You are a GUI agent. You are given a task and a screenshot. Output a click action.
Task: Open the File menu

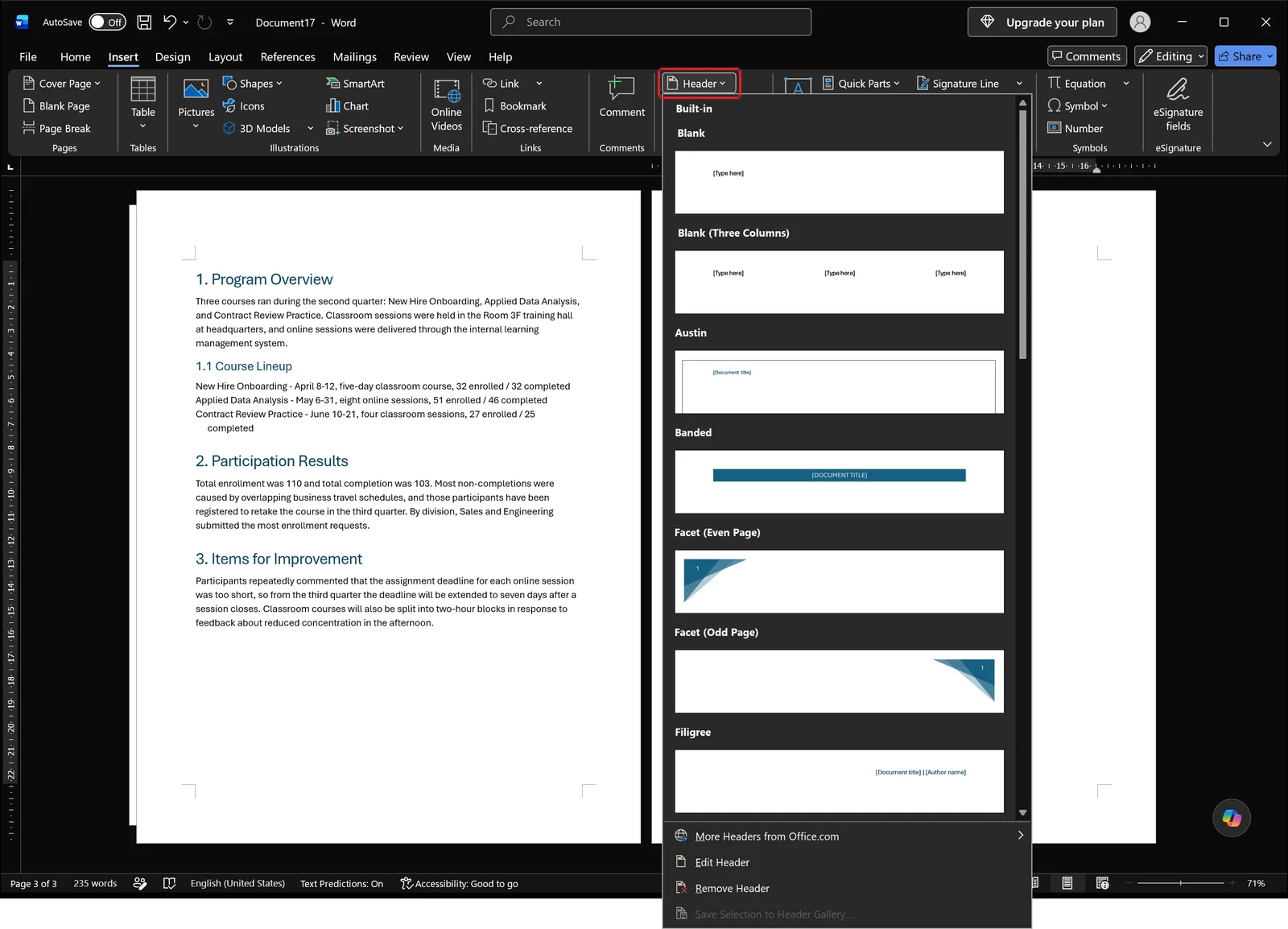pyautogui.click(x=28, y=57)
